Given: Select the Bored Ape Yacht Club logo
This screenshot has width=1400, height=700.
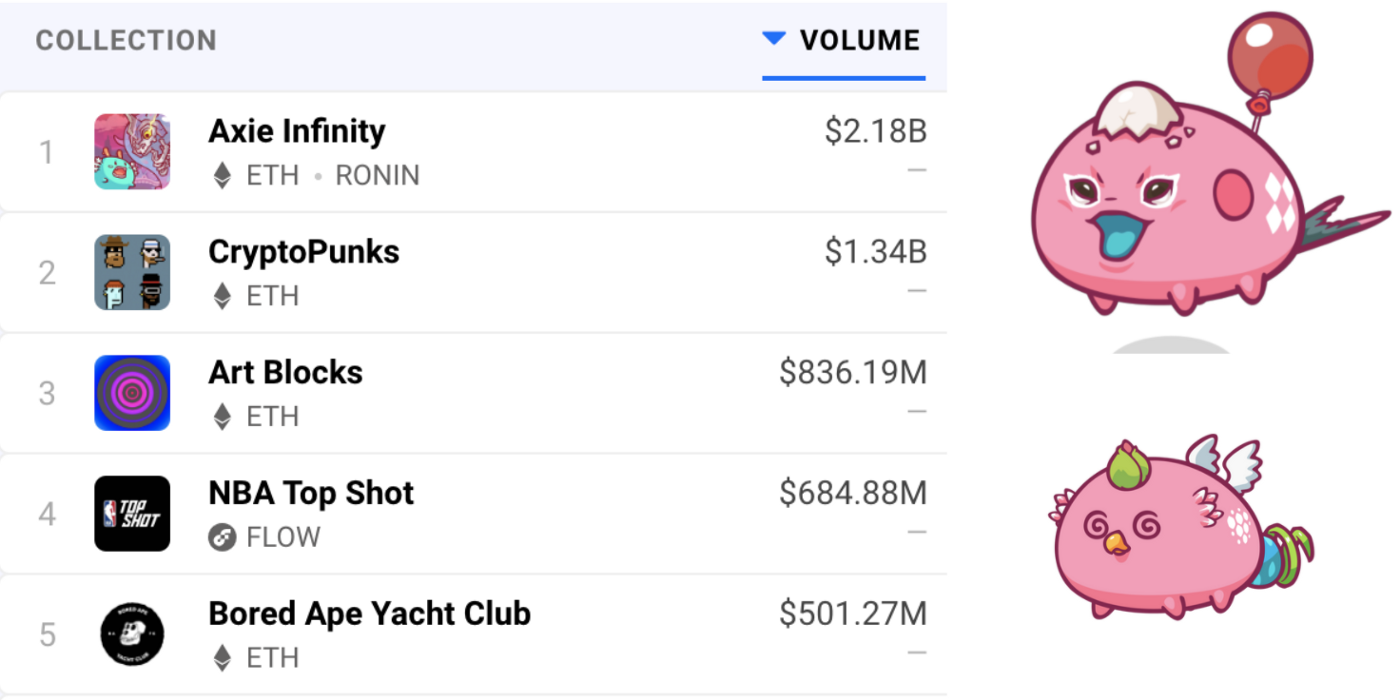Looking at the screenshot, I should [x=132, y=635].
